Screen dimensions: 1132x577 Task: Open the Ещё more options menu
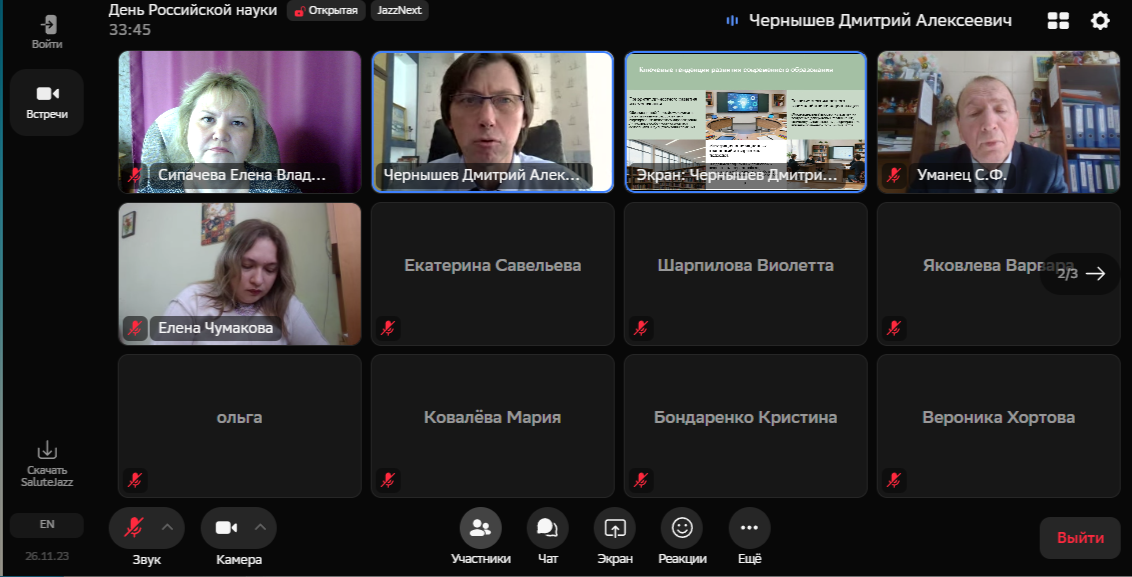[749, 528]
